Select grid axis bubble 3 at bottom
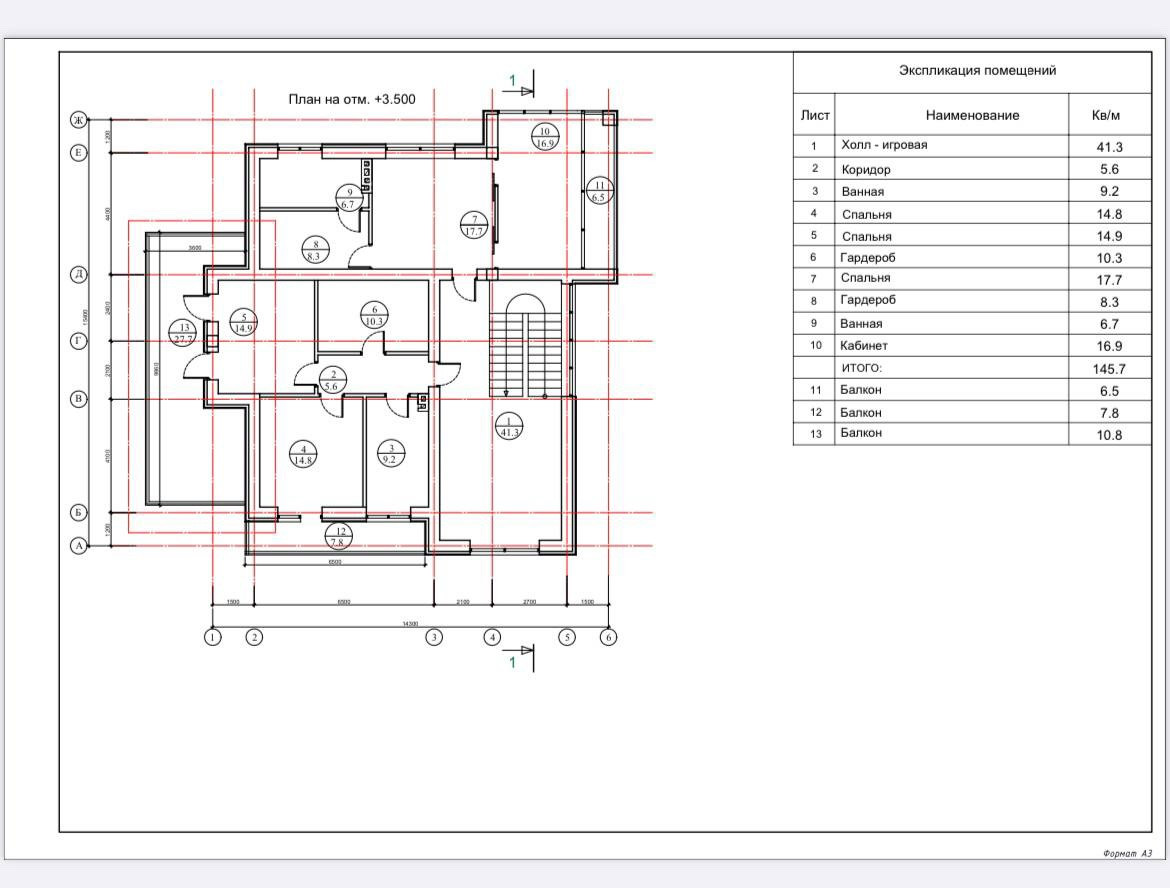Viewport: 1170px width, 888px height. (434, 636)
